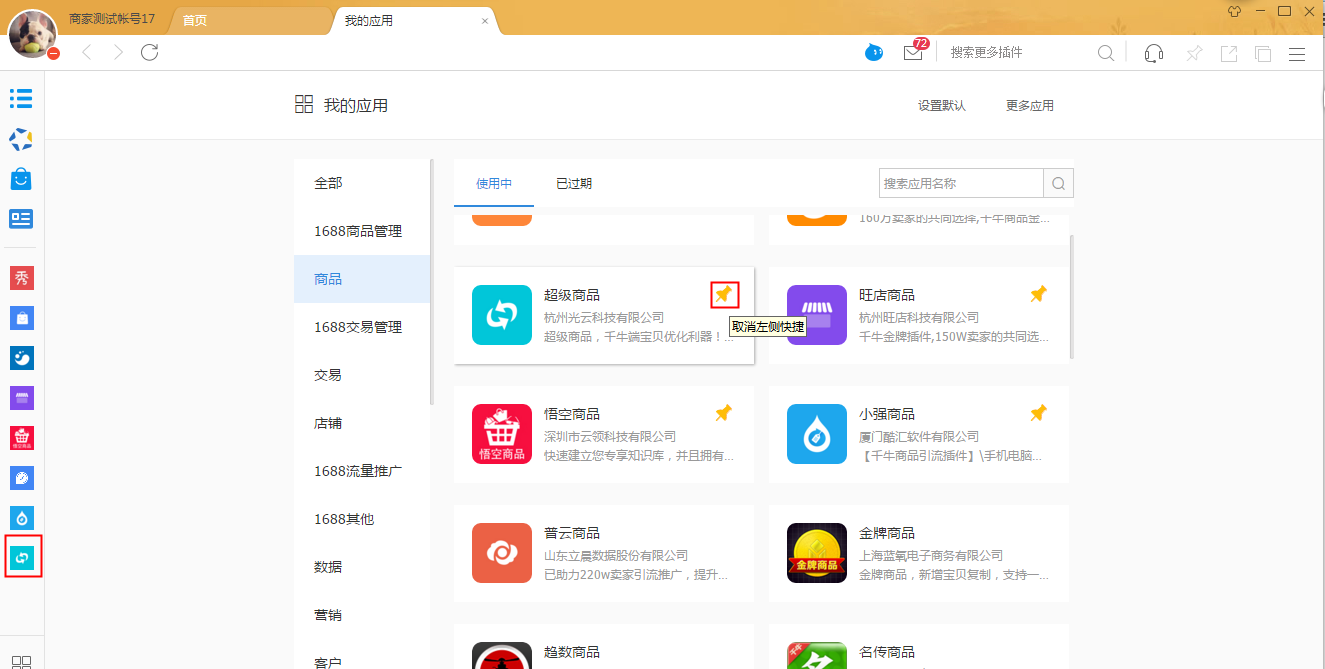Click the blue water drop icon in toolbar
This screenshot has width=1325, height=669.
coord(874,53)
